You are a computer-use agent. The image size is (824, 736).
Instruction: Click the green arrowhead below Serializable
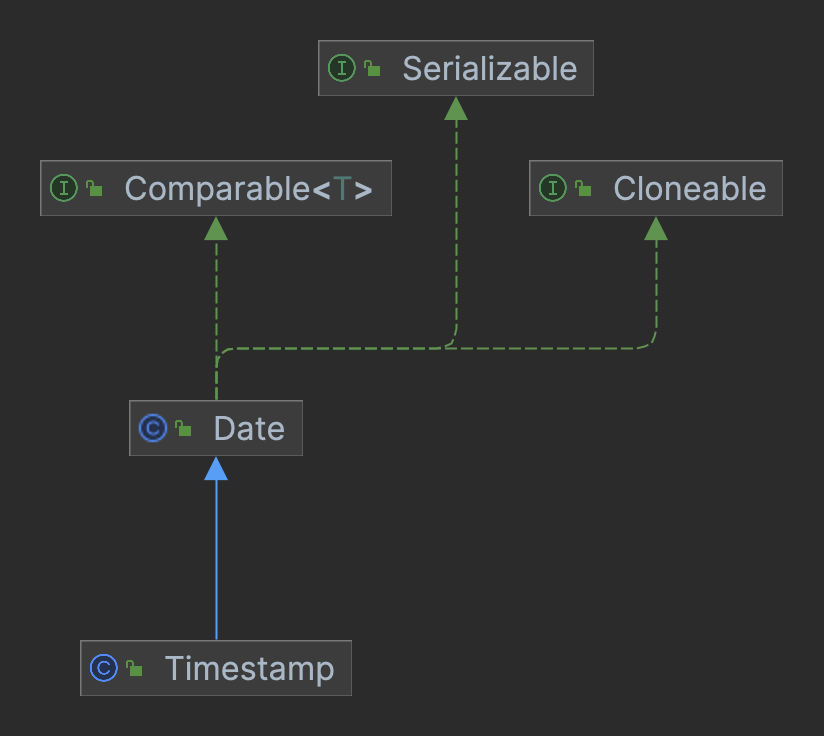coord(456,108)
